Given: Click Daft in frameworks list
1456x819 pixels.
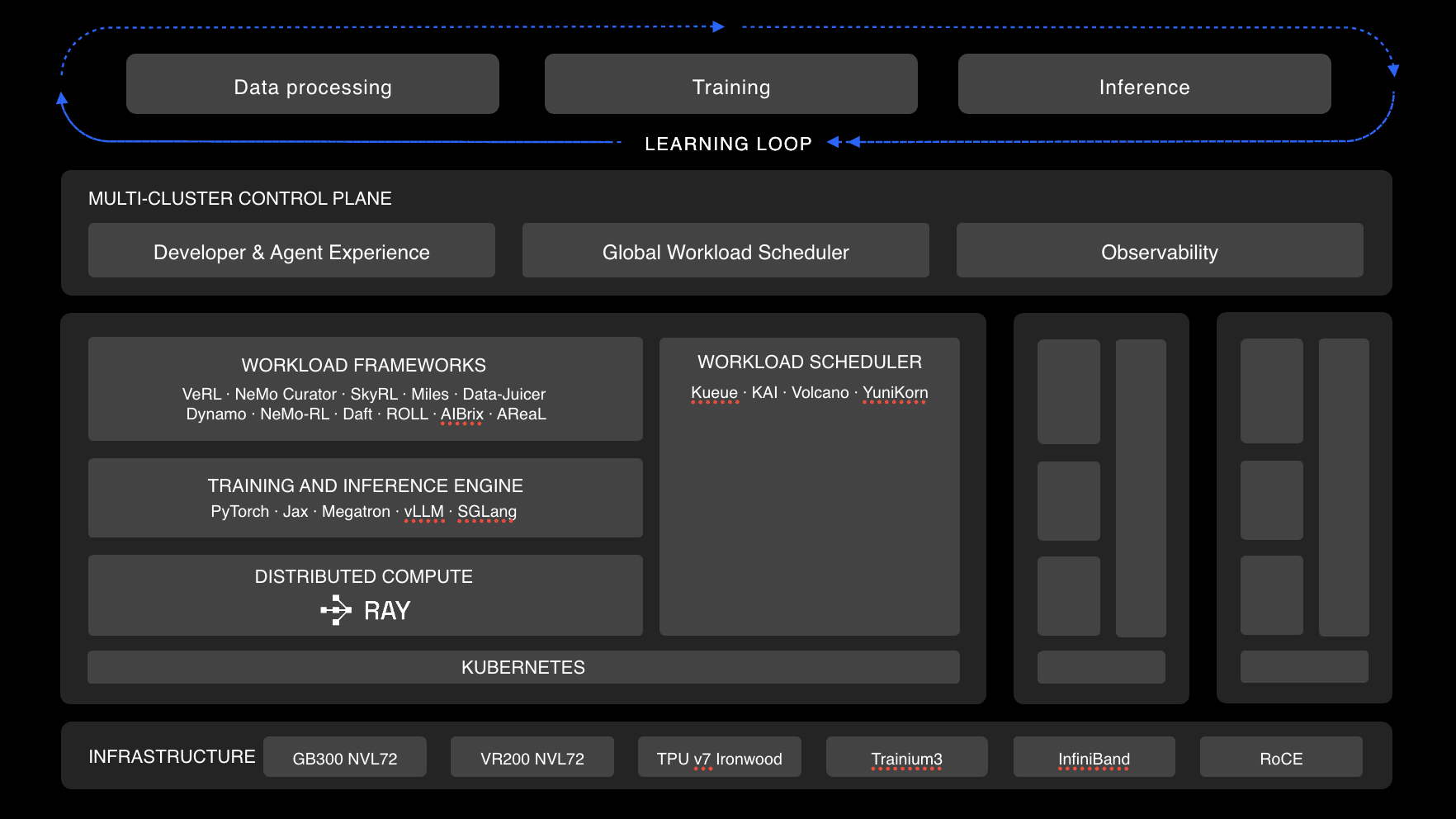Looking at the screenshot, I should click(357, 414).
